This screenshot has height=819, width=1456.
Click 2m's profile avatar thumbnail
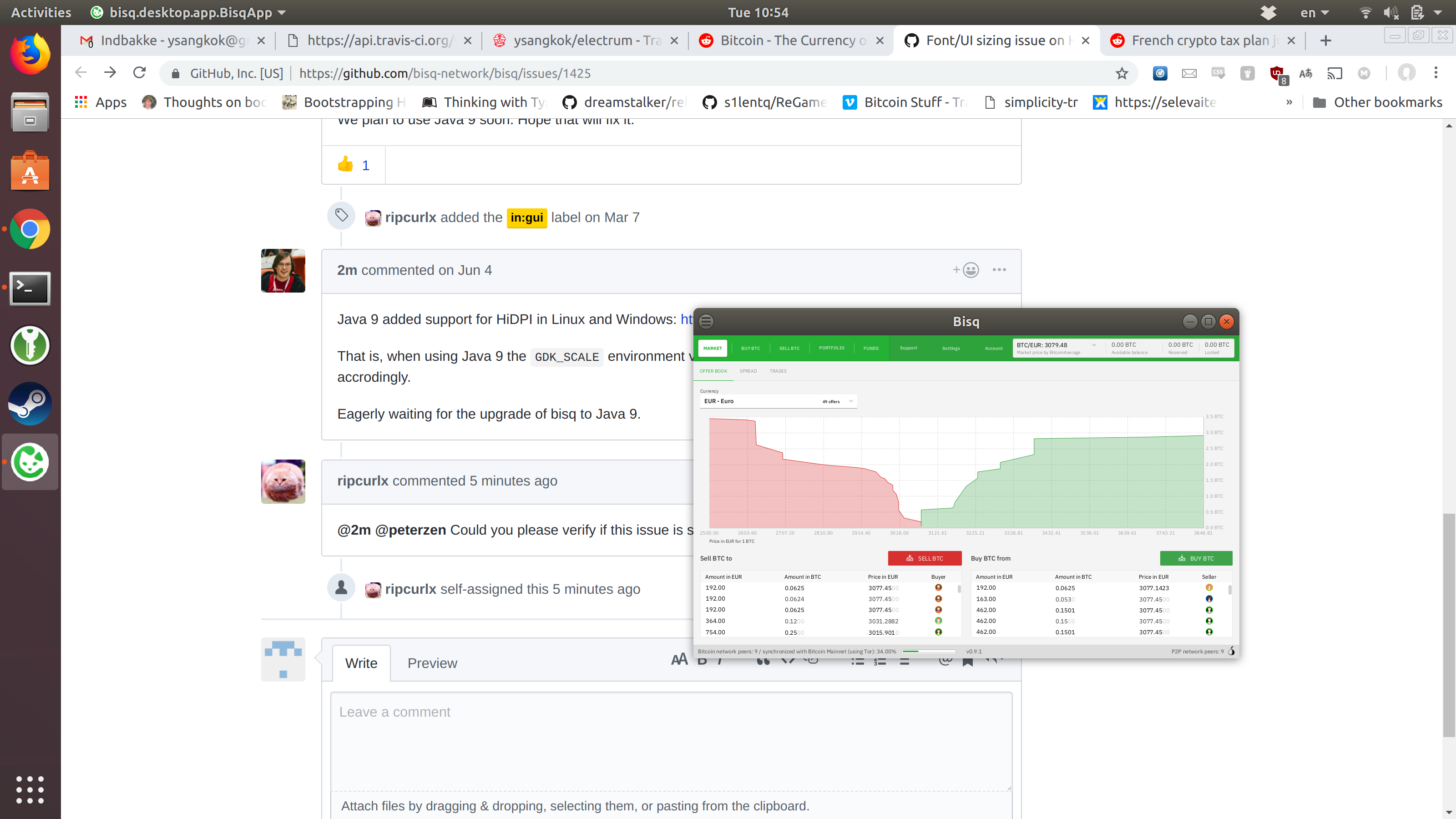283,271
